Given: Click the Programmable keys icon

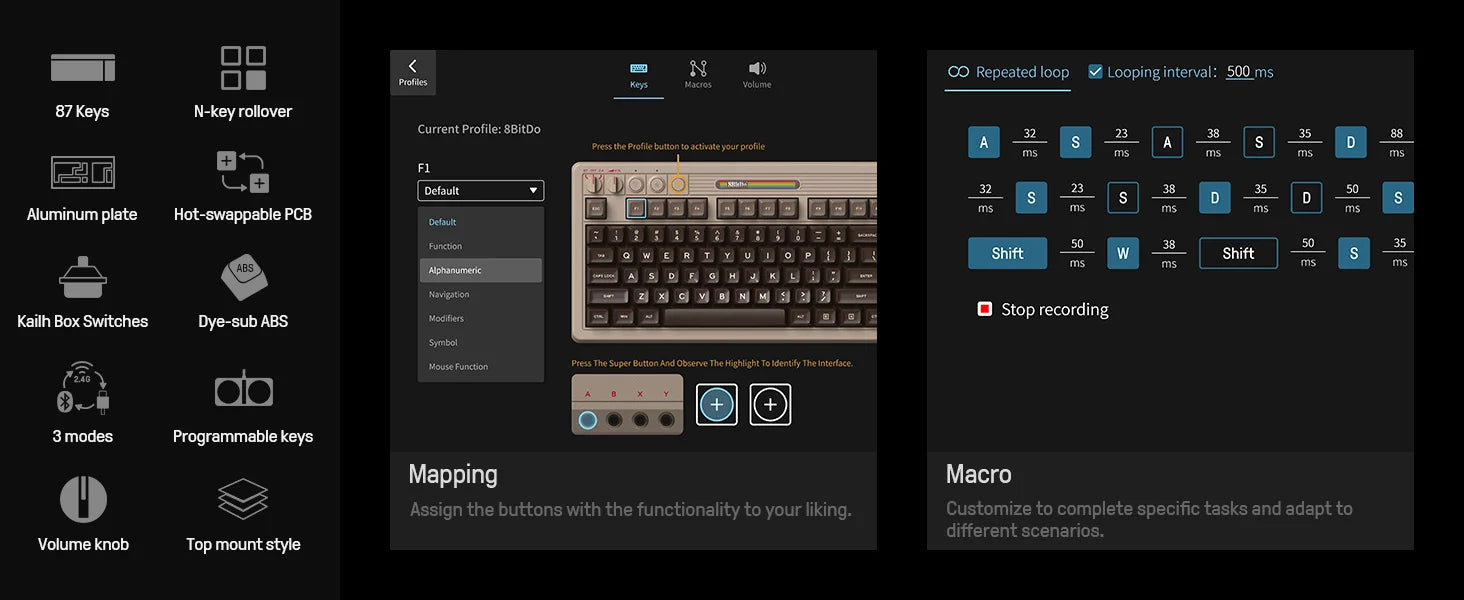Looking at the screenshot, I should click(x=242, y=390).
